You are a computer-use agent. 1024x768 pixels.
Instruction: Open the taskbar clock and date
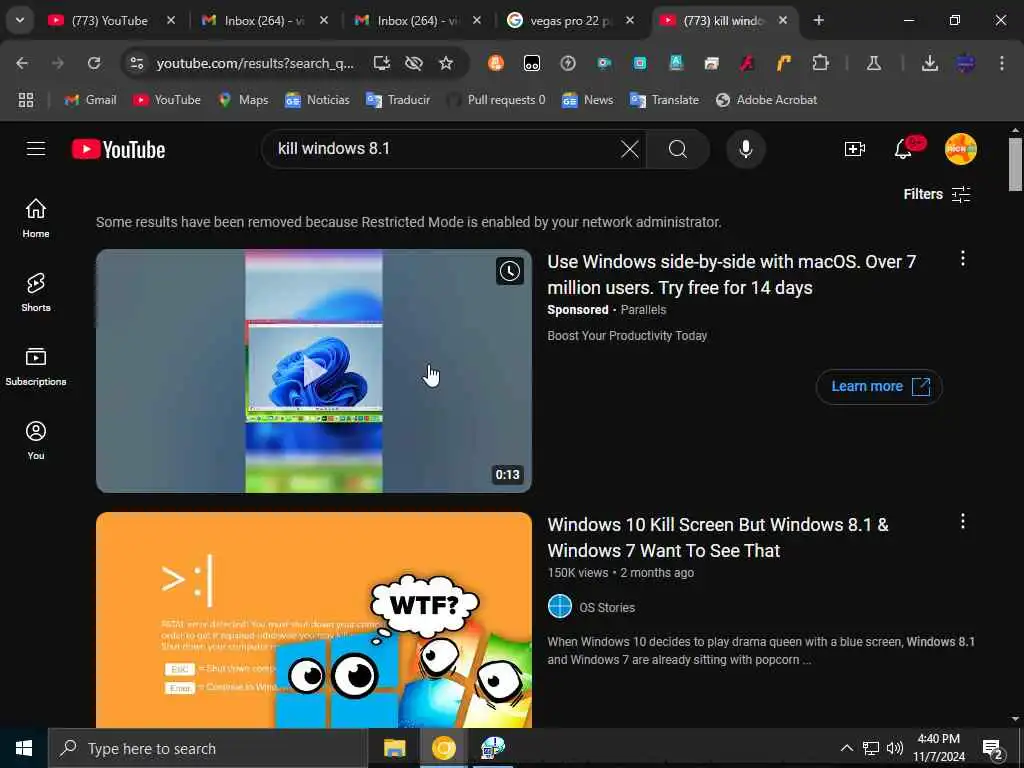click(x=938, y=748)
